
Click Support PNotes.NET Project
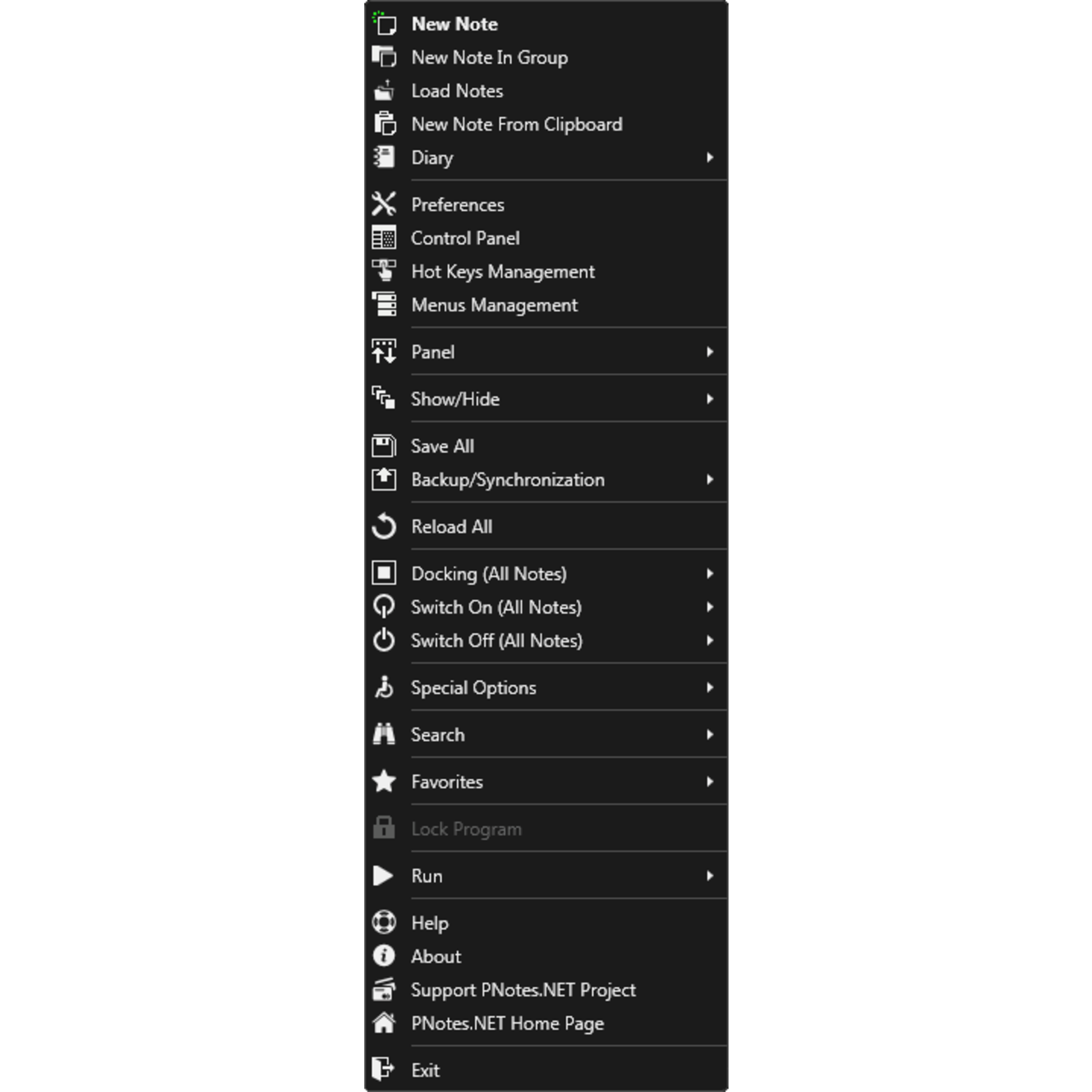(x=523, y=990)
